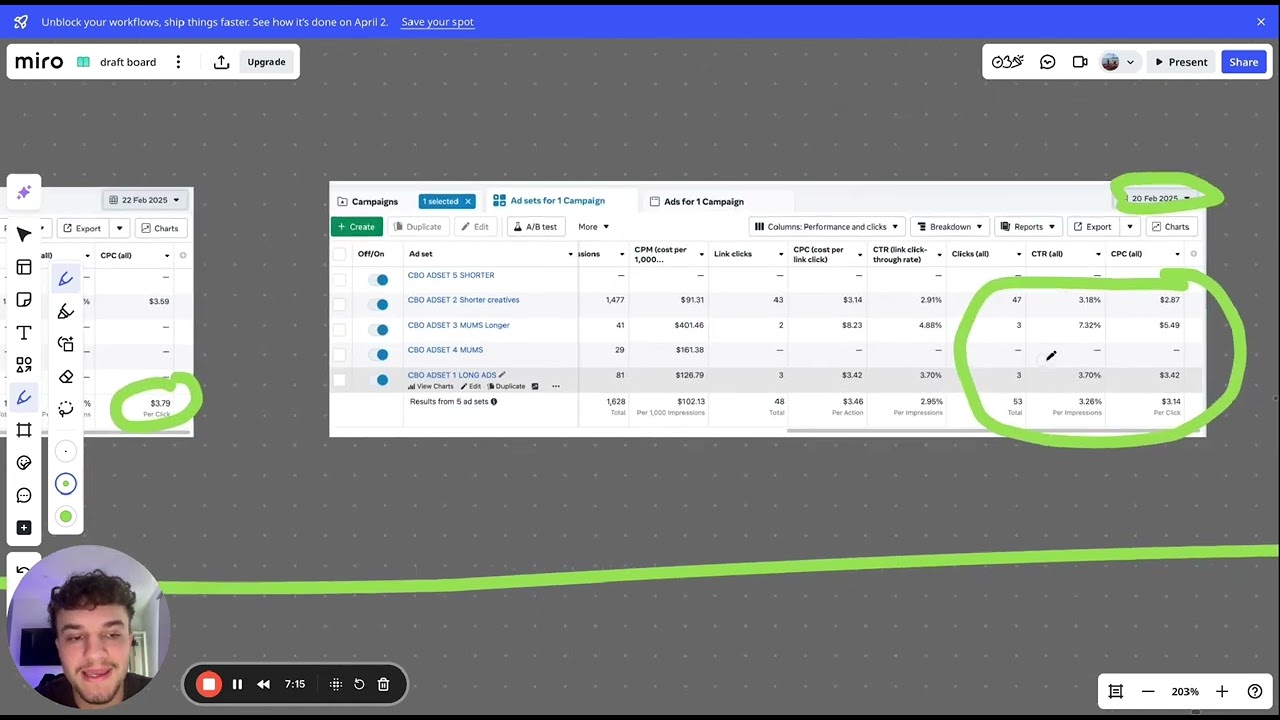Open the Columns: Performance and clicks dropdown
The height and width of the screenshot is (720, 1280).
click(x=826, y=227)
